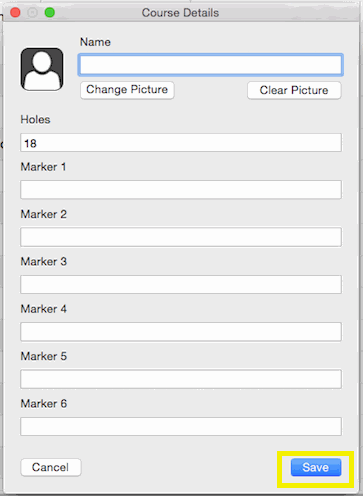Click the Change Picture button

pos(127,90)
